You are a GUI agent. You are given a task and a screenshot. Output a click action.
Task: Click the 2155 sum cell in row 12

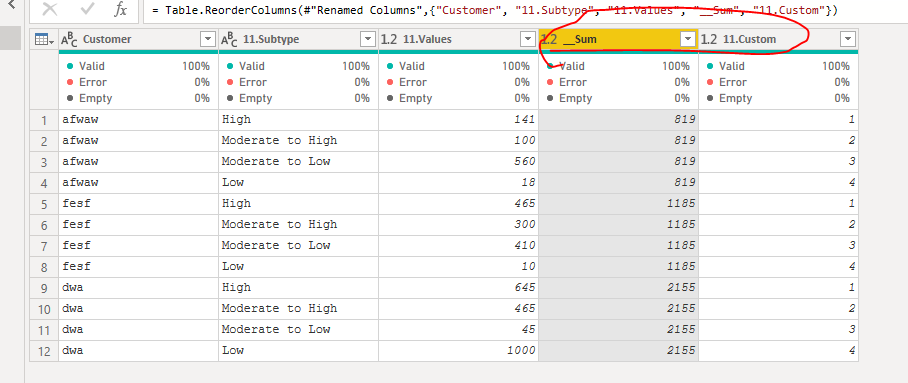(618, 351)
